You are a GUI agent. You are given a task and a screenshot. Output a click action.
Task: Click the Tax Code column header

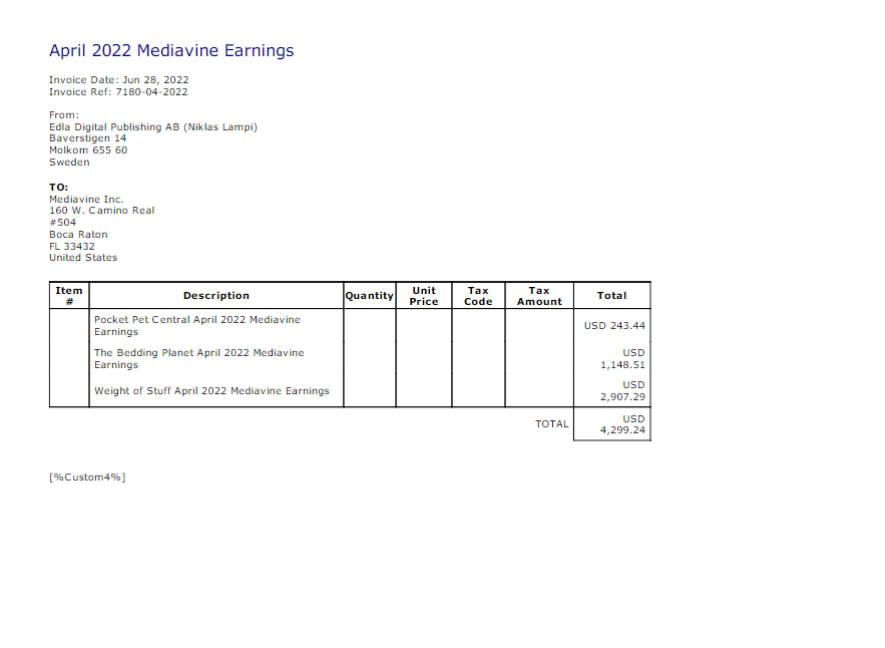[x=478, y=296]
